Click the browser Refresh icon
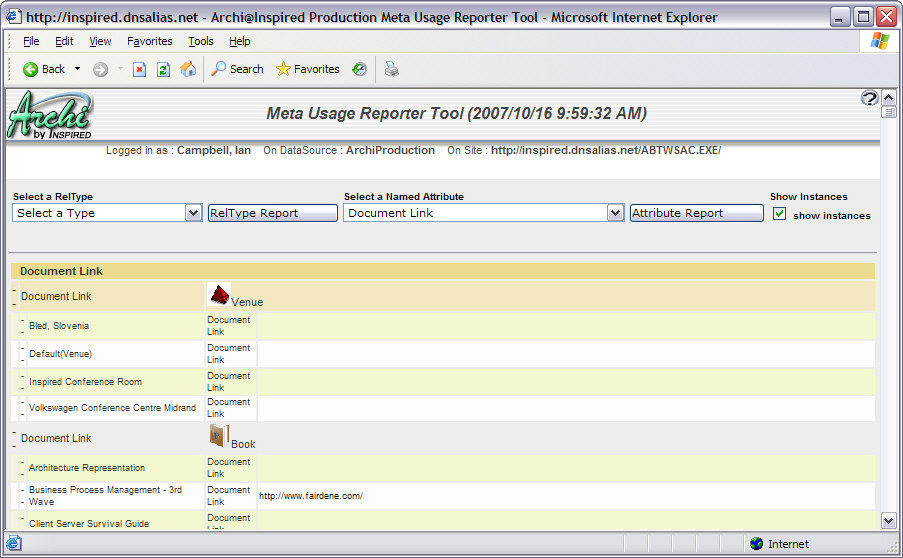Screen dimensions: 903x558 point(163,69)
